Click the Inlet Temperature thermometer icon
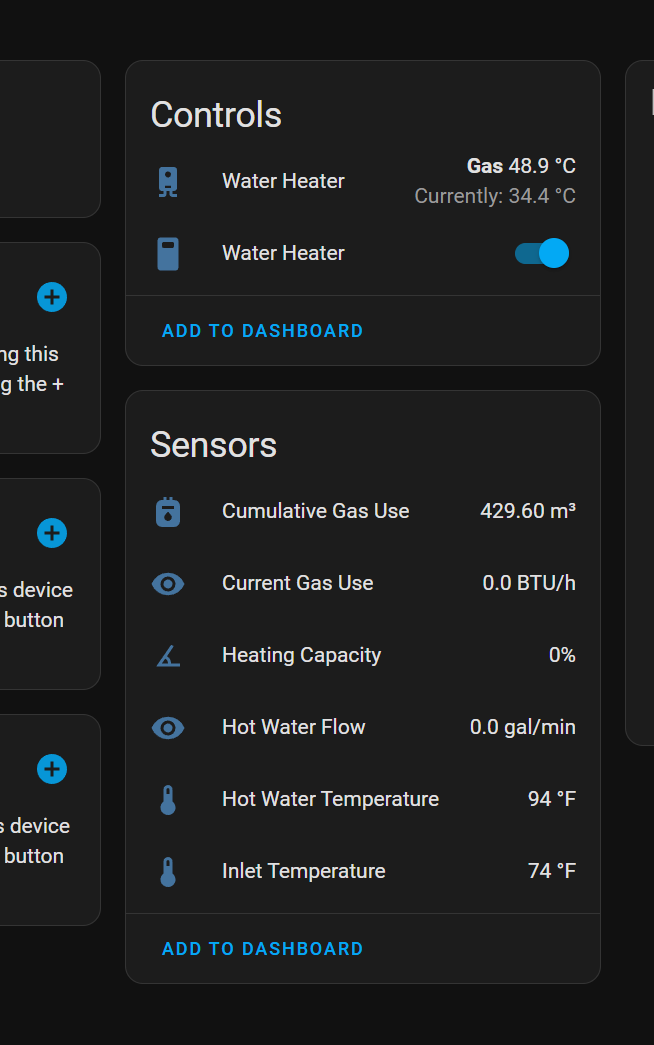The width and height of the screenshot is (654, 1045). [168, 871]
